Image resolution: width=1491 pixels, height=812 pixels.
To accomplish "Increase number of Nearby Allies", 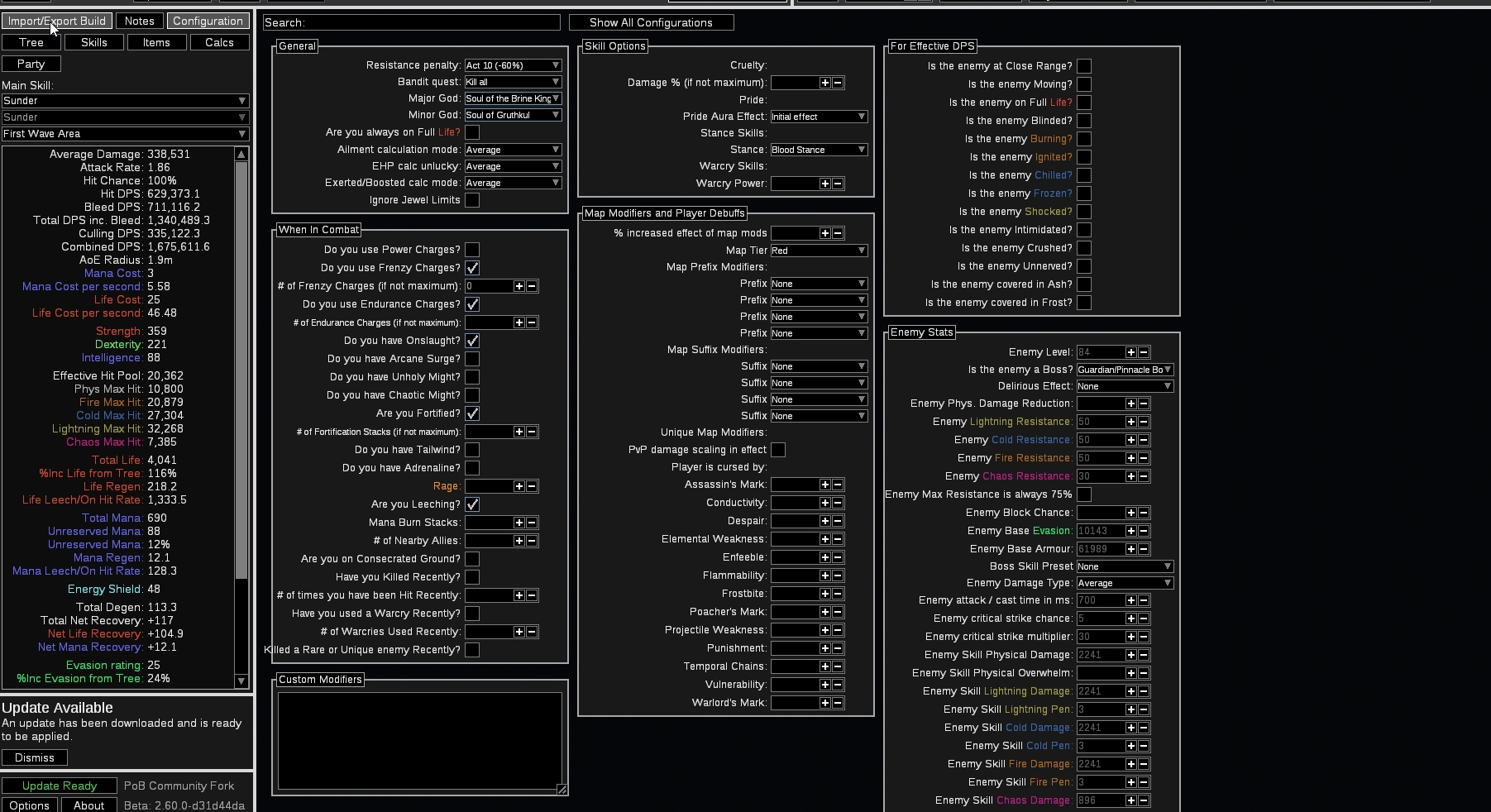I will tap(519, 541).
